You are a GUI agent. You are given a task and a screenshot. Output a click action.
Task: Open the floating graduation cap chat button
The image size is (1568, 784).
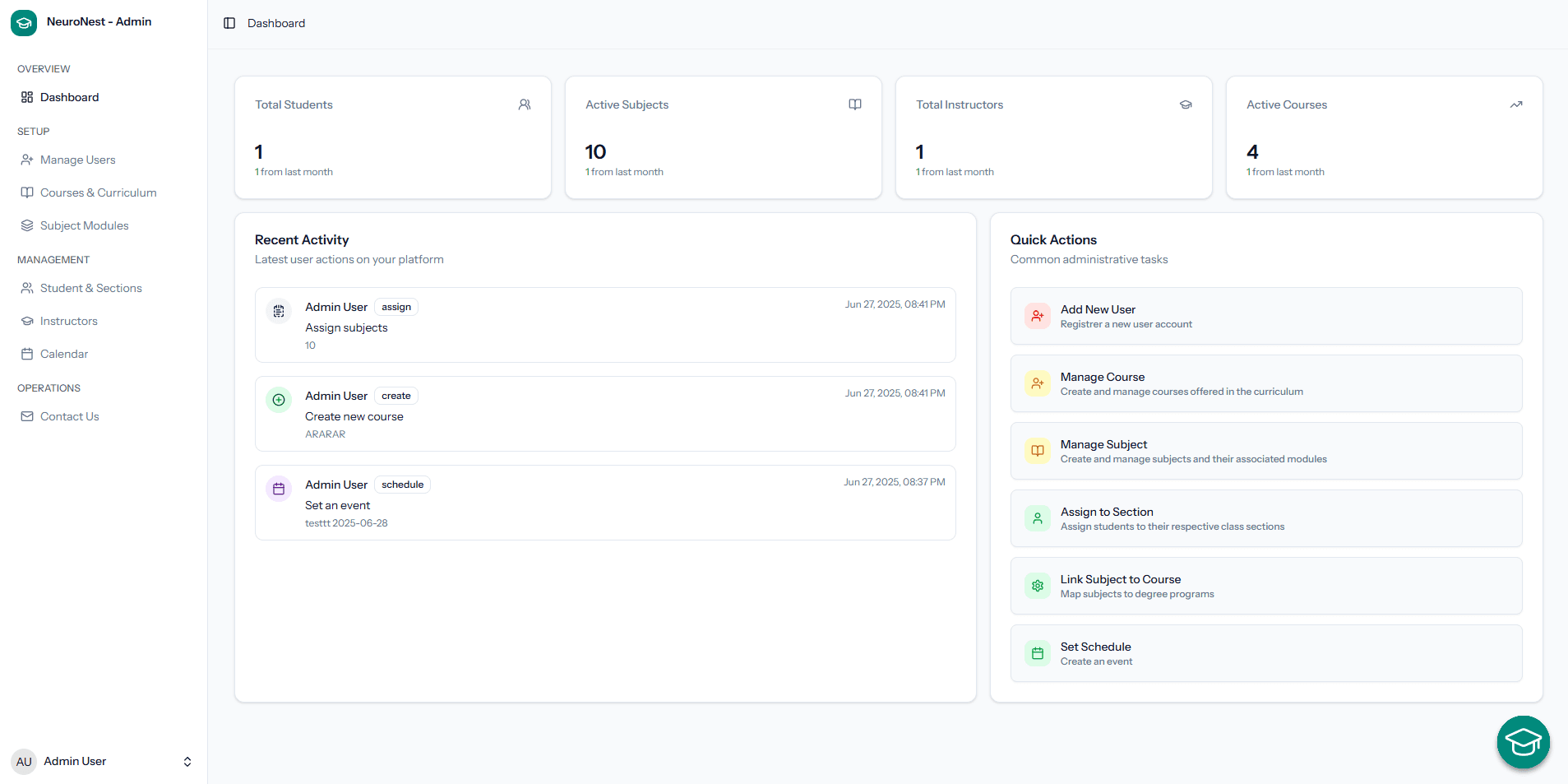(1523, 742)
